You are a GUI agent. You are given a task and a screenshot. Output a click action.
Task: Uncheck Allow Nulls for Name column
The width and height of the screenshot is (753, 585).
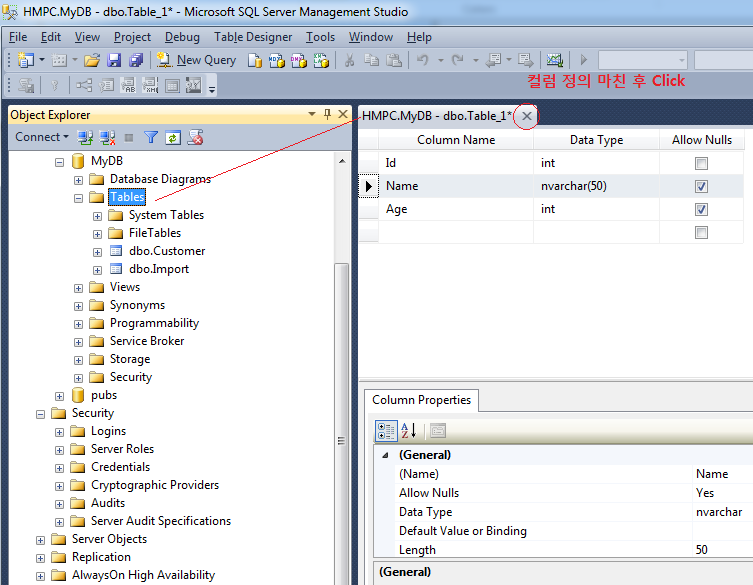701,186
